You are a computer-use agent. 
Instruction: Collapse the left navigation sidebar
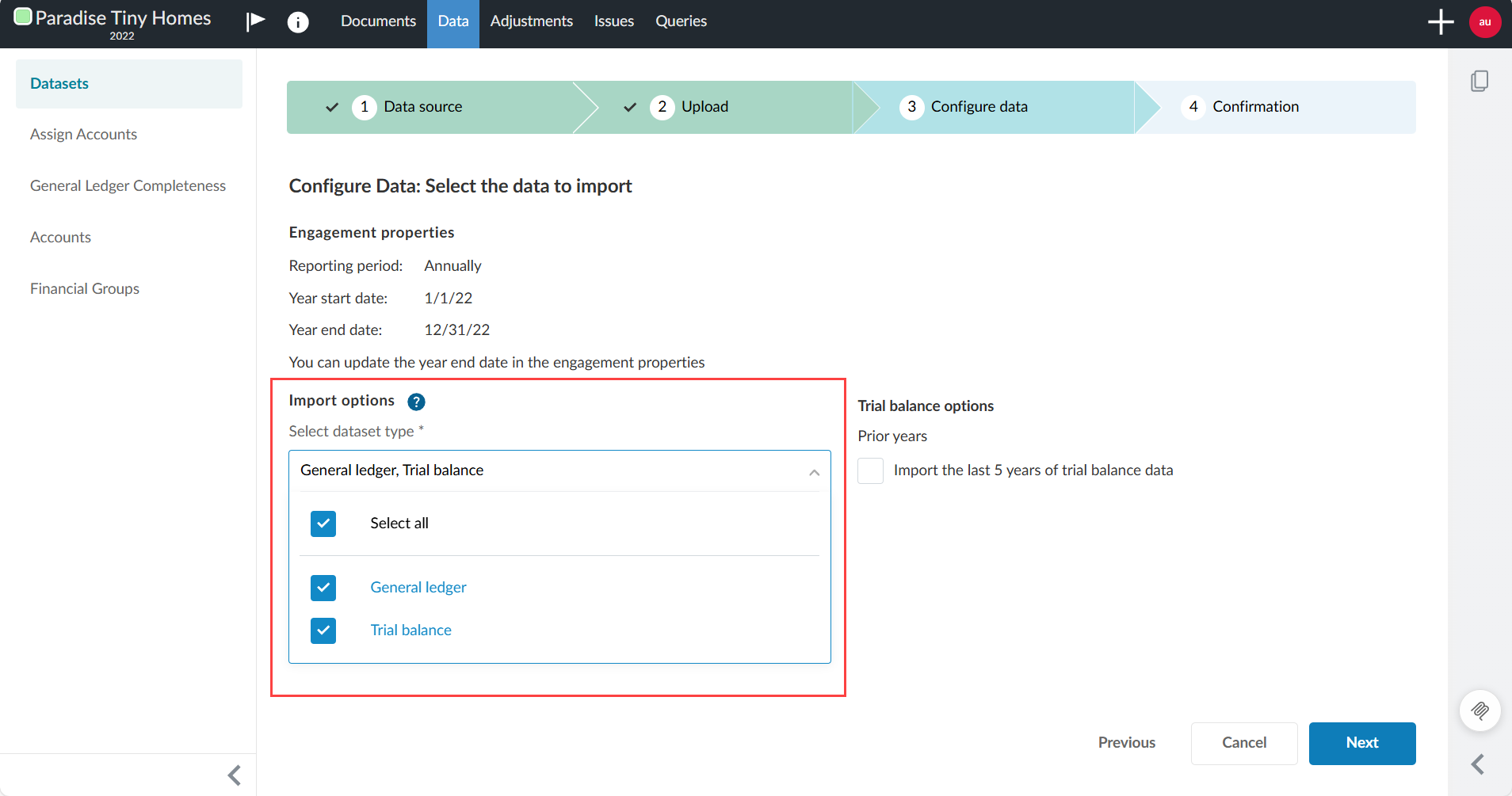click(x=234, y=775)
